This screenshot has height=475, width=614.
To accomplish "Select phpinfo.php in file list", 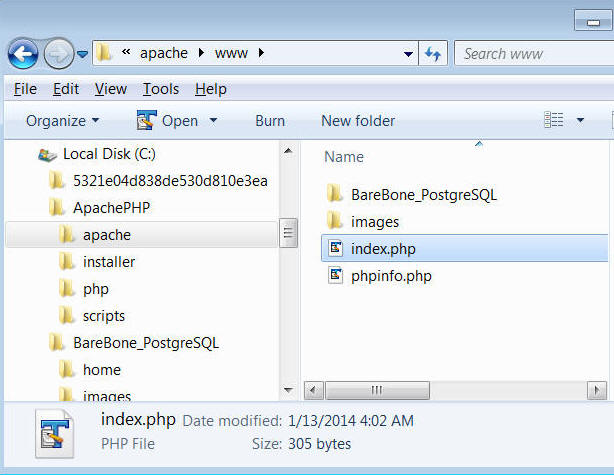I will 391,276.
